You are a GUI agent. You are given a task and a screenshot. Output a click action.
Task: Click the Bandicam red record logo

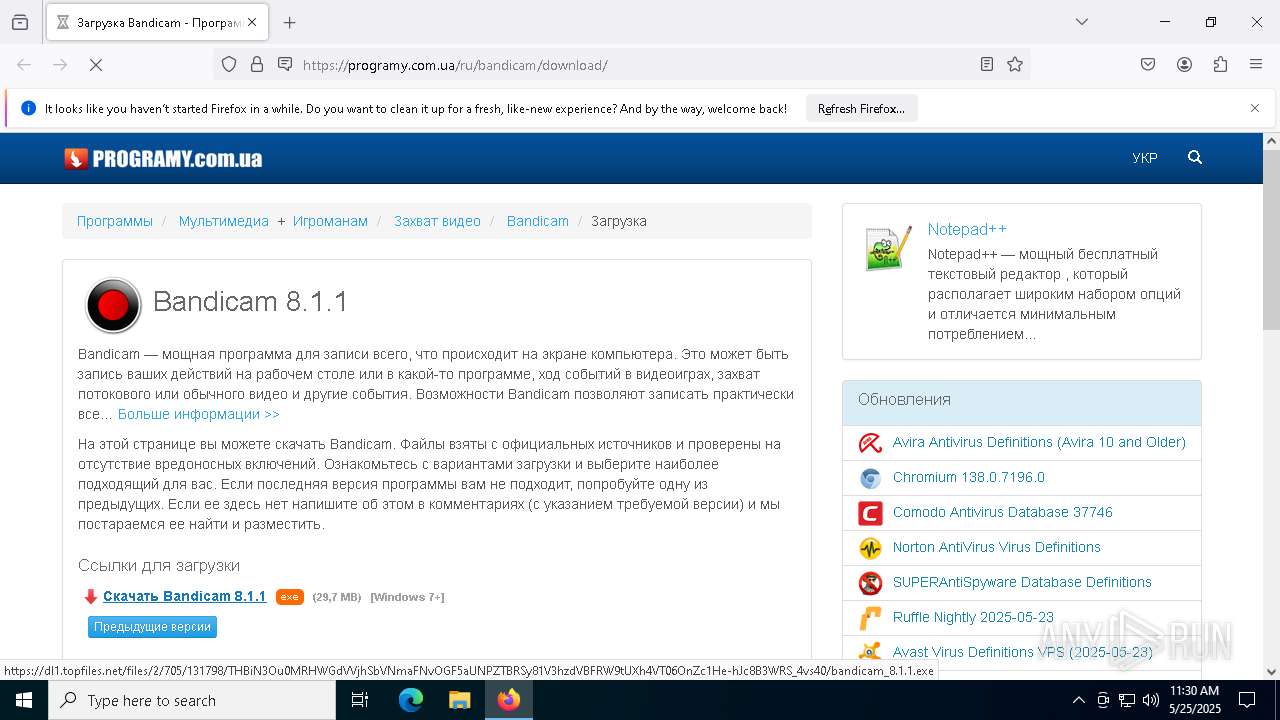pyautogui.click(x=113, y=305)
